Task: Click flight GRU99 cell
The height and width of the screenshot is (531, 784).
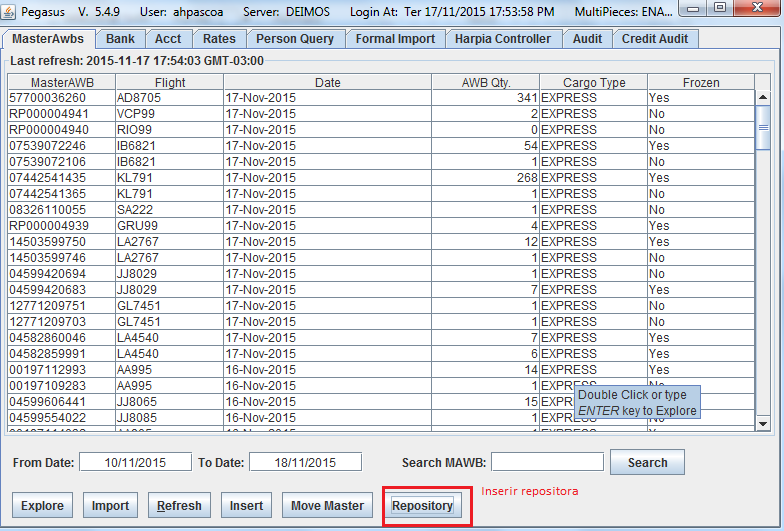Action: [170, 226]
